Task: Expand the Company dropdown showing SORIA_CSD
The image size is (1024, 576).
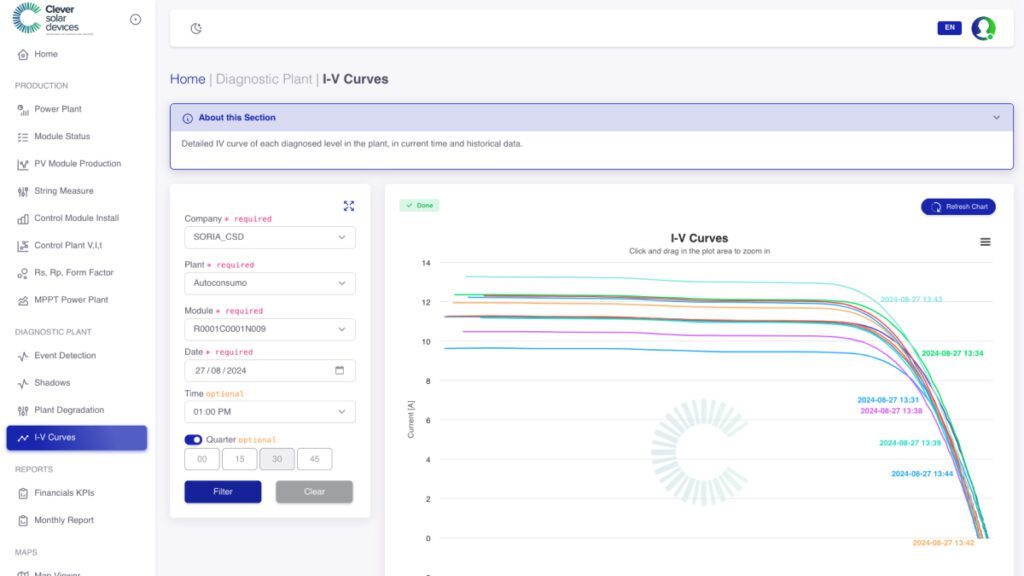Action: (270, 237)
